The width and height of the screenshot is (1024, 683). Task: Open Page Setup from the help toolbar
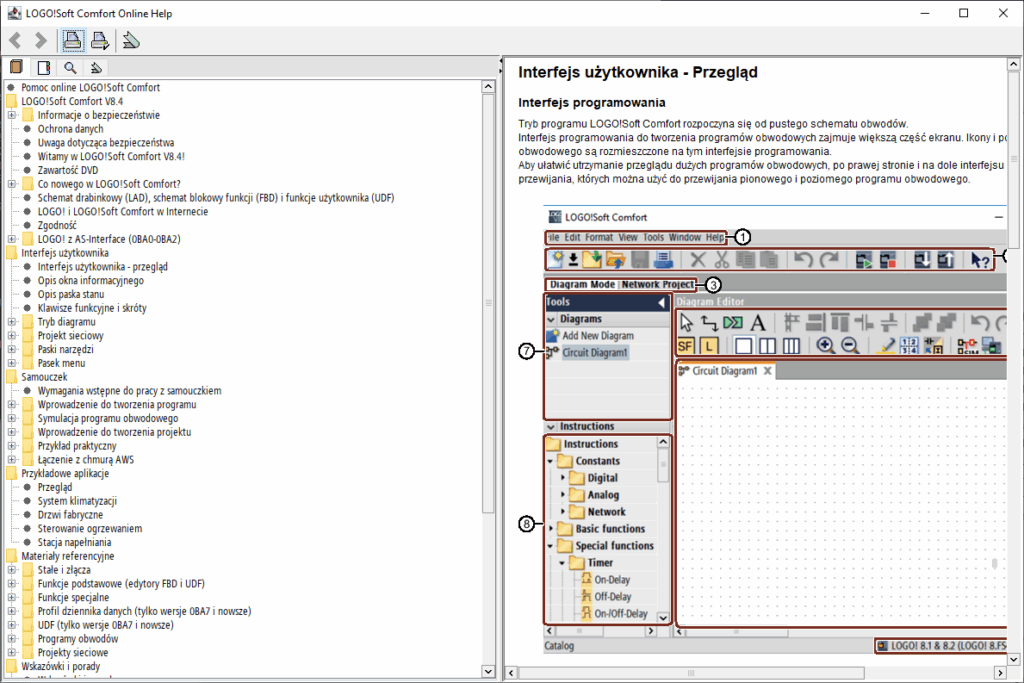(100, 40)
